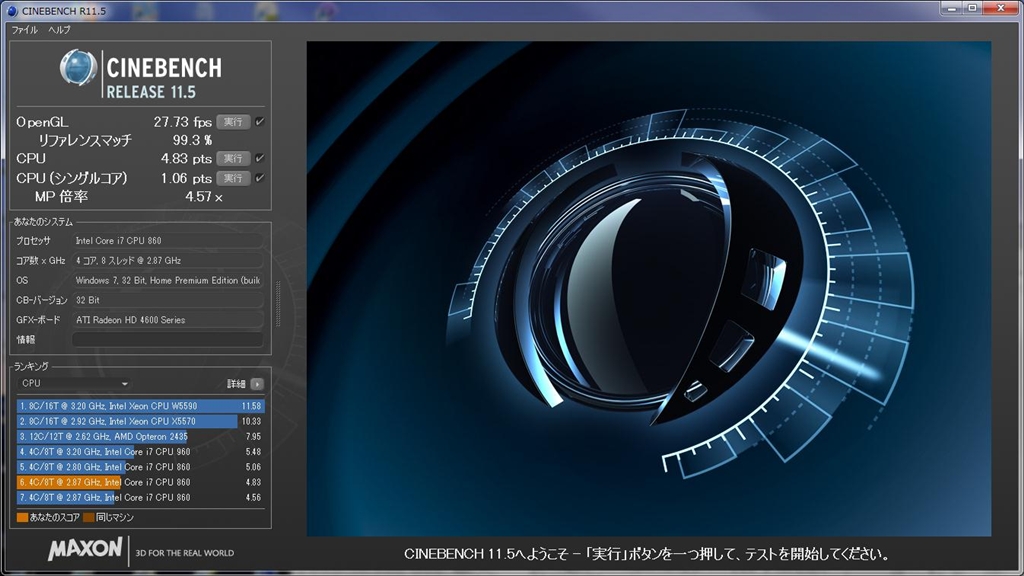The image size is (1024, 576).
Task: Open the ファイル menu
Action: point(24,30)
